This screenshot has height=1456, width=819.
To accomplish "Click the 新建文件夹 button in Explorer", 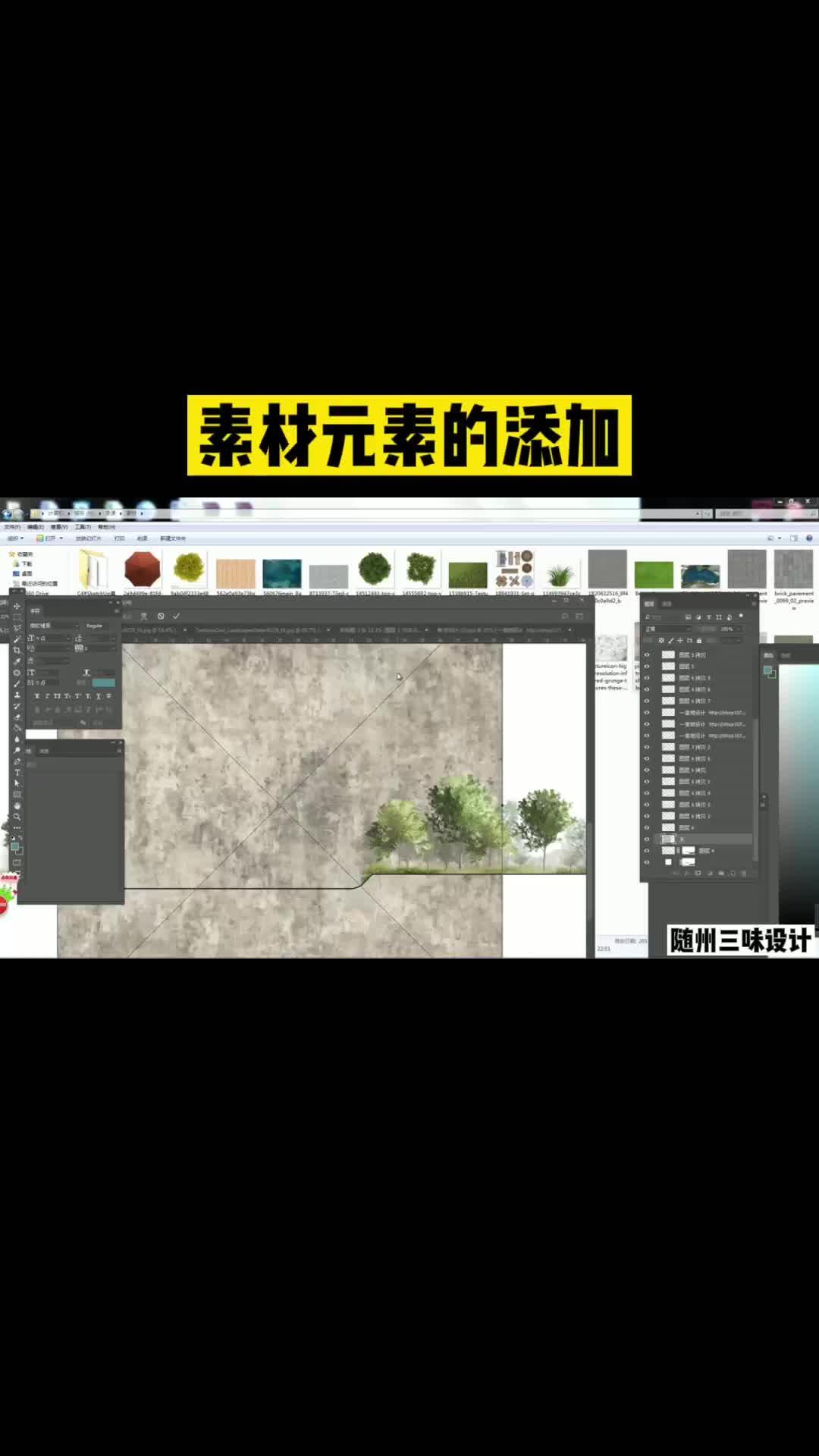I will click(172, 538).
